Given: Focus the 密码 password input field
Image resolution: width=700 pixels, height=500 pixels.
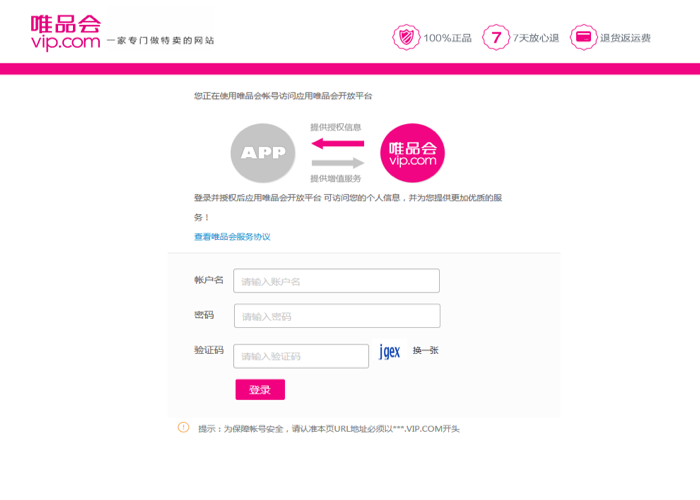Looking at the screenshot, I should coord(336,316).
